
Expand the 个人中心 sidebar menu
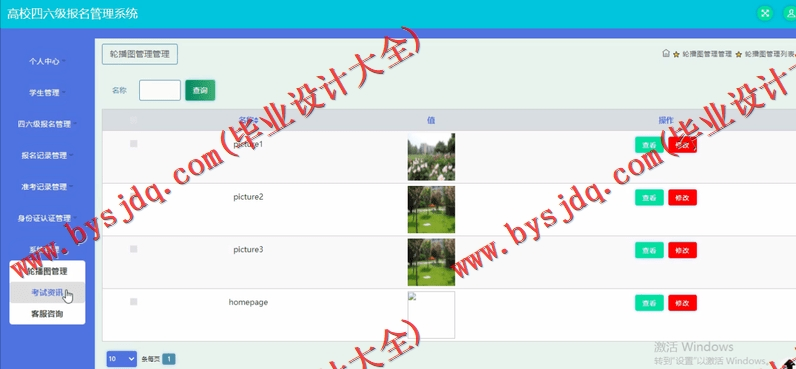(x=47, y=61)
